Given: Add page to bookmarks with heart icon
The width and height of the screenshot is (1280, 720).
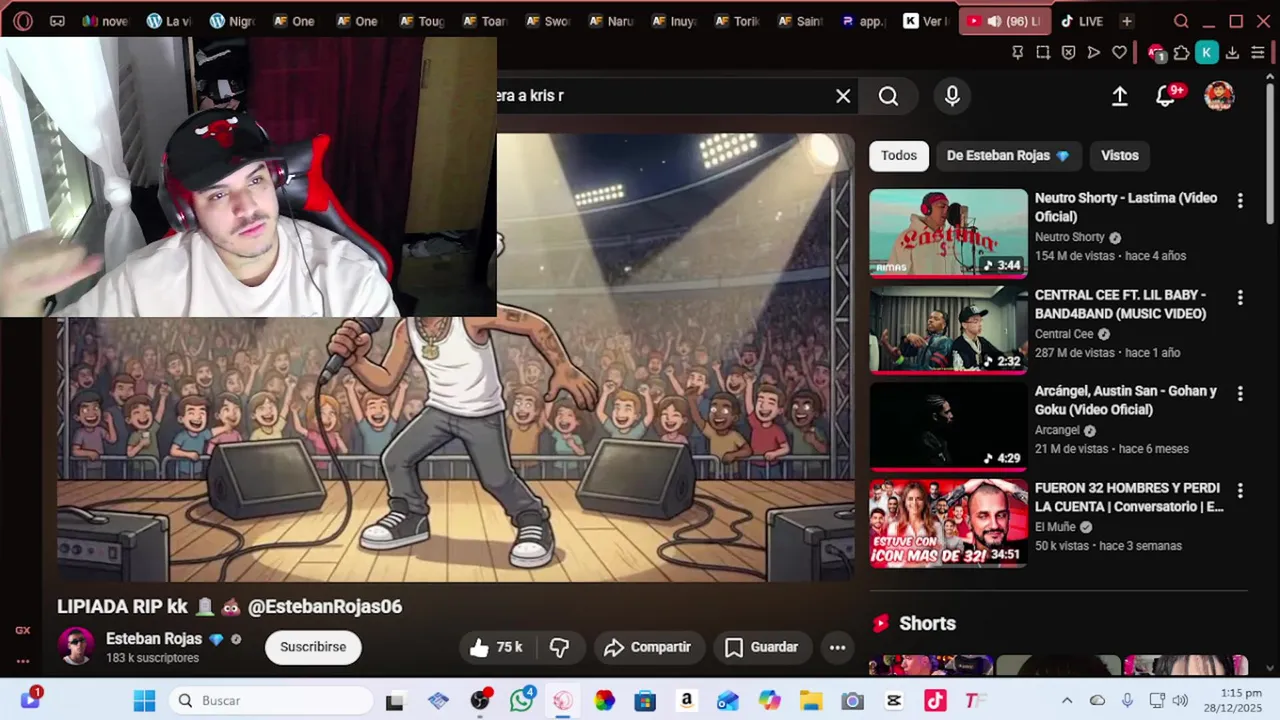Looking at the screenshot, I should pyautogui.click(x=1119, y=53).
